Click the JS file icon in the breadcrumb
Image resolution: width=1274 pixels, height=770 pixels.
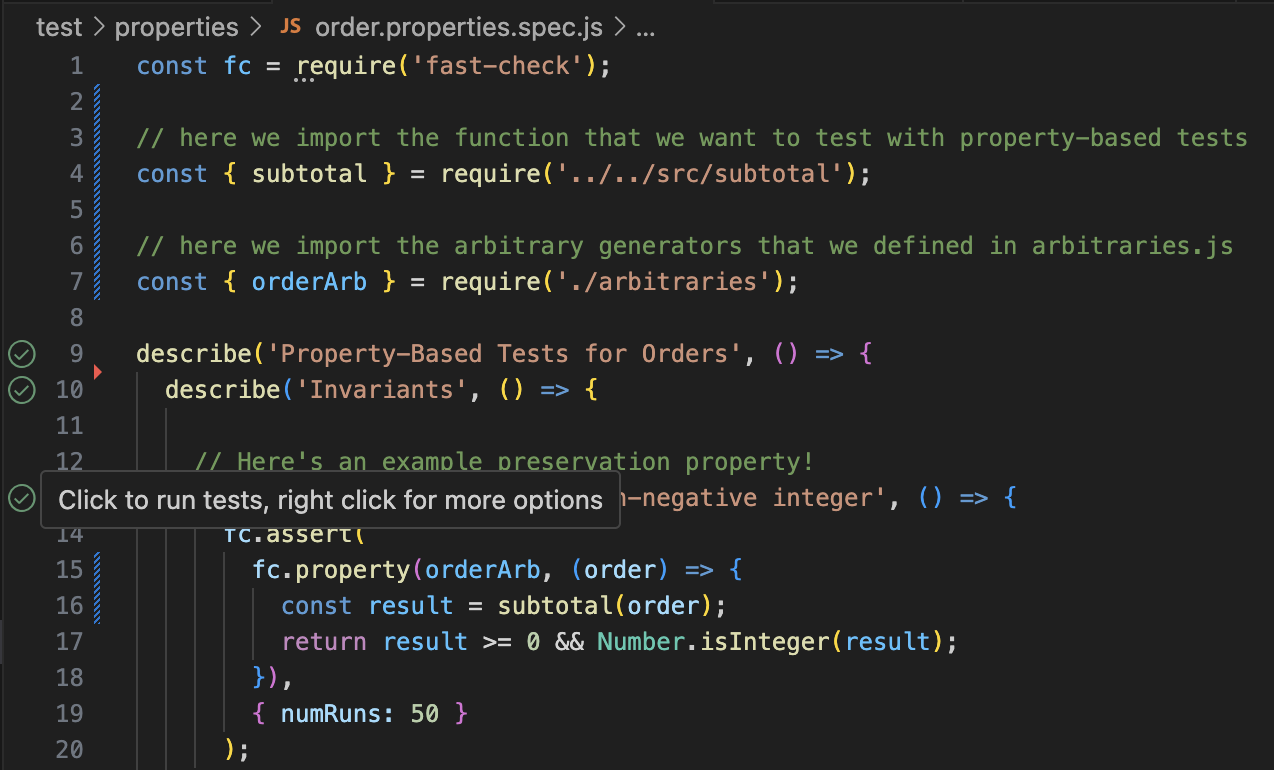click(x=290, y=27)
